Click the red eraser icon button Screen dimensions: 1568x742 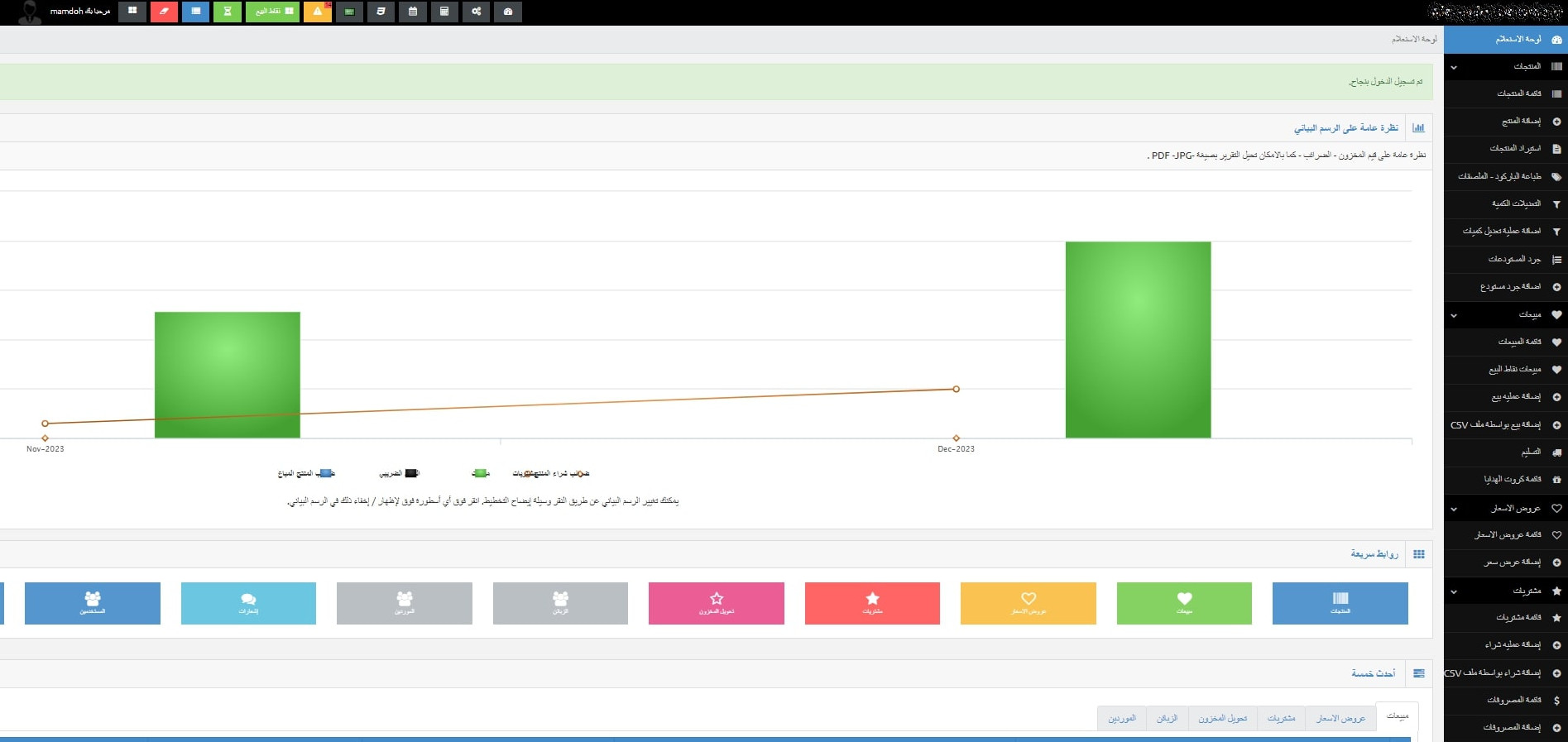164,12
